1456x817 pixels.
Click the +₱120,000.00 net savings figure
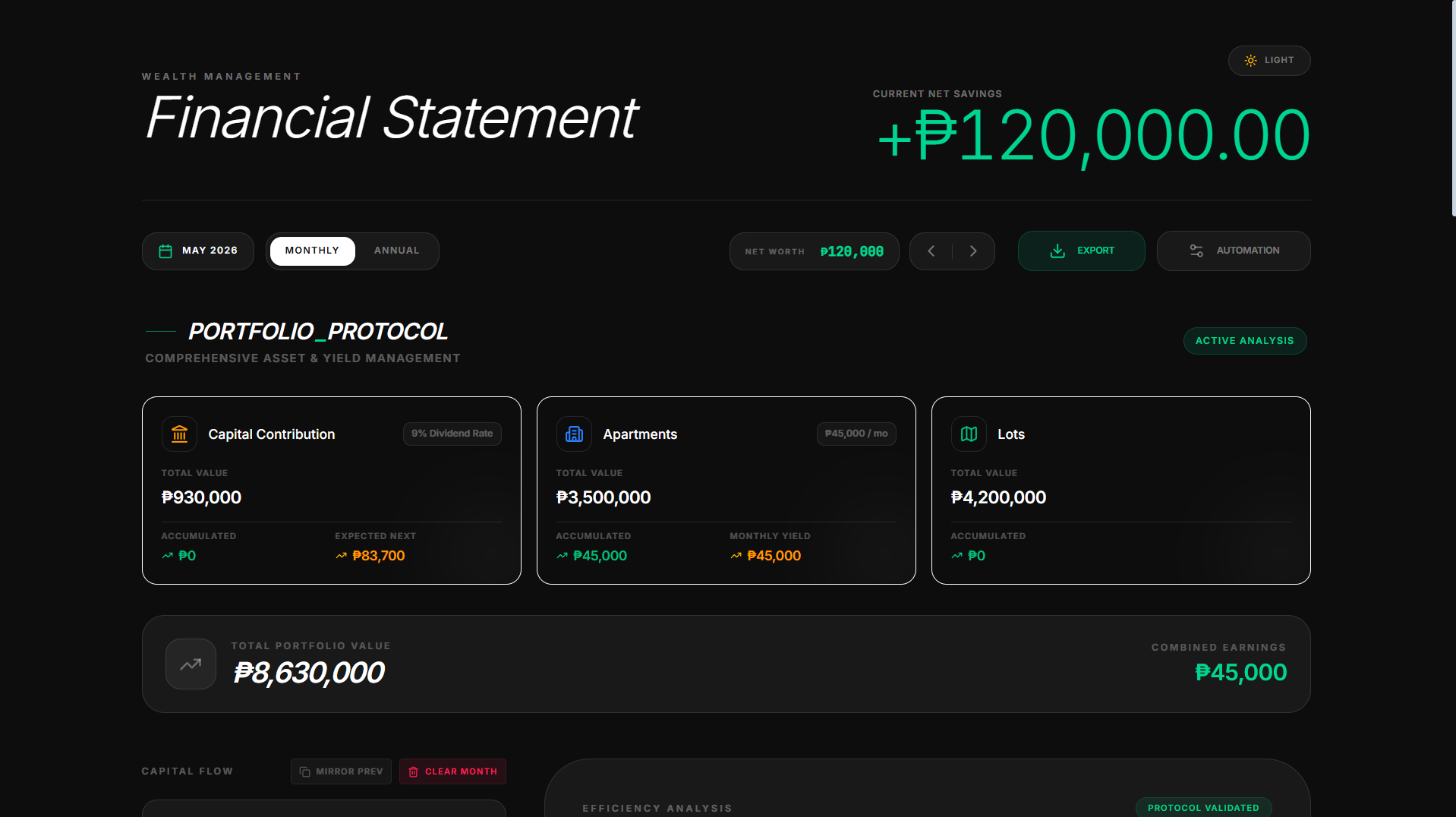tap(1093, 137)
